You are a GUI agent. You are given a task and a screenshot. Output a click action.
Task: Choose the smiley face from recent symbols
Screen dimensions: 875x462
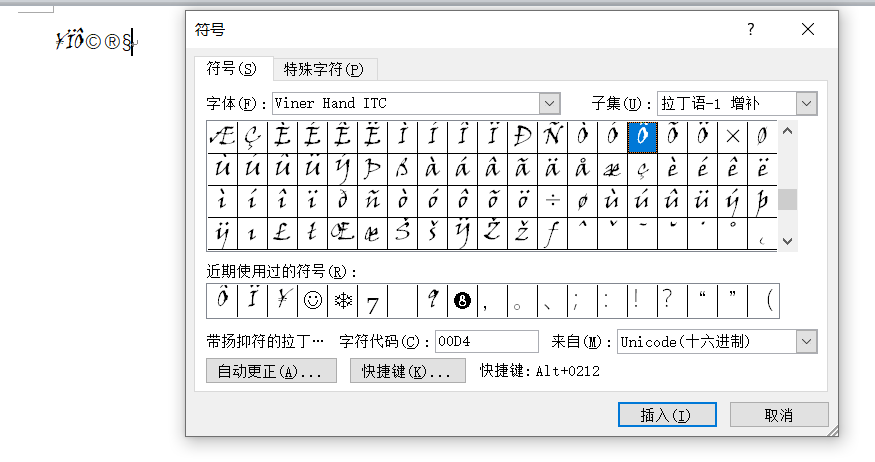pos(313,300)
